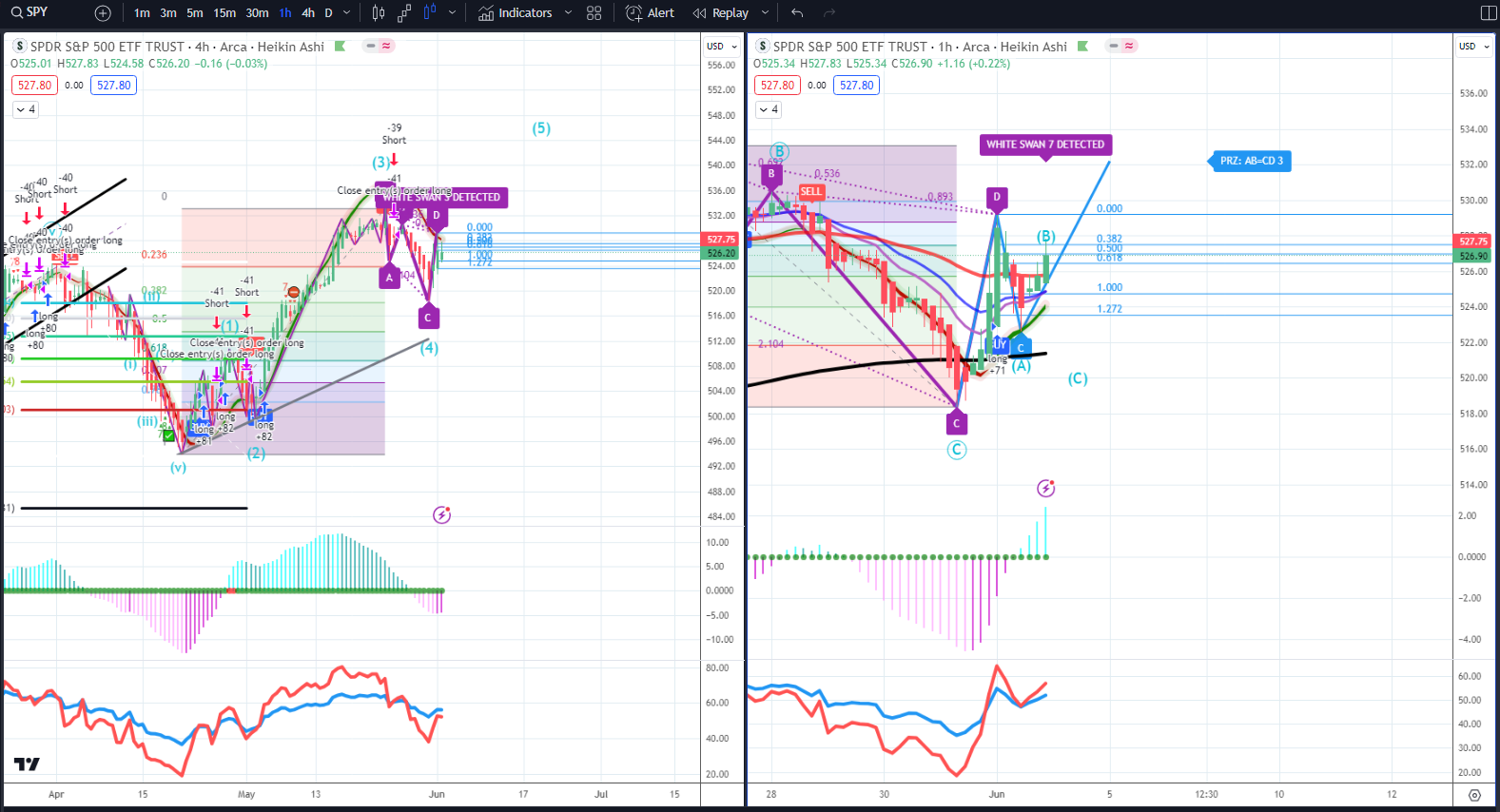Choose the step line chart style icon
The height and width of the screenshot is (812, 1500).
[x=404, y=13]
